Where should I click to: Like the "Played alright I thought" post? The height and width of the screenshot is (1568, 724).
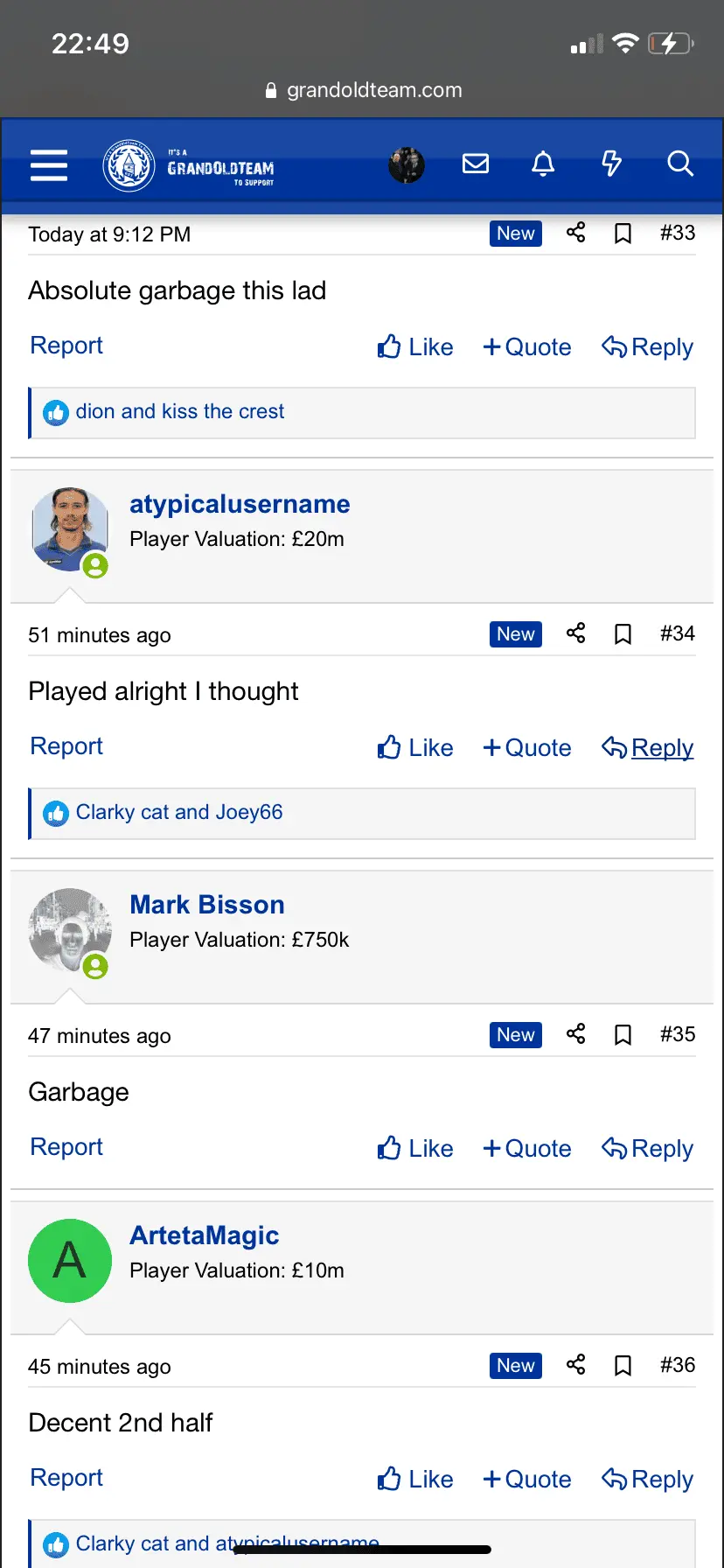415,748
